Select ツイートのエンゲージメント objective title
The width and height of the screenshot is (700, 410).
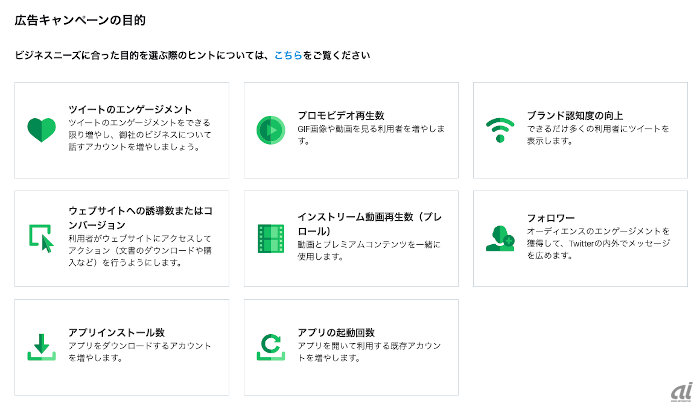(x=130, y=109)
